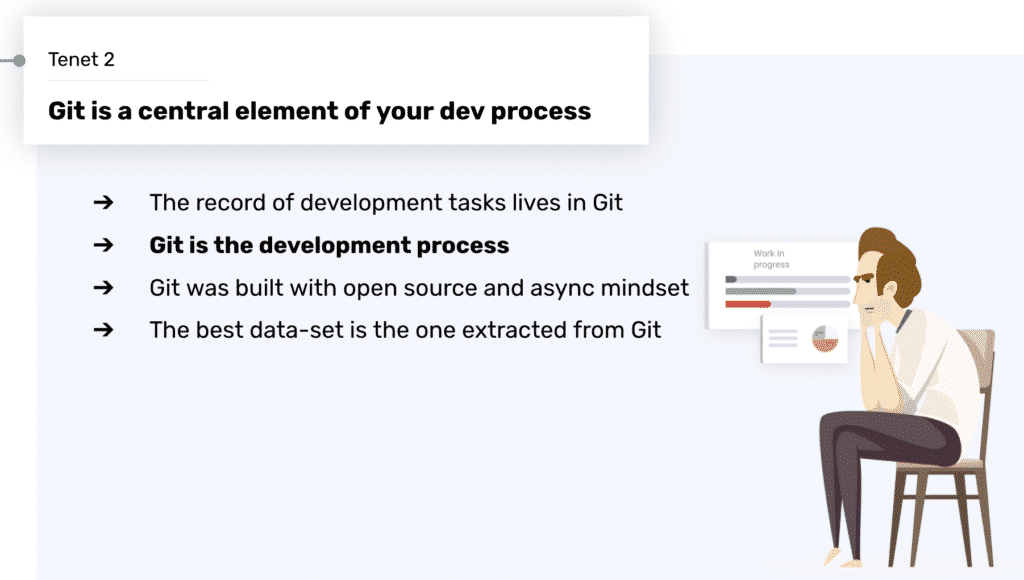Click "The best data-set is the one extracted" line

(405, 330)
